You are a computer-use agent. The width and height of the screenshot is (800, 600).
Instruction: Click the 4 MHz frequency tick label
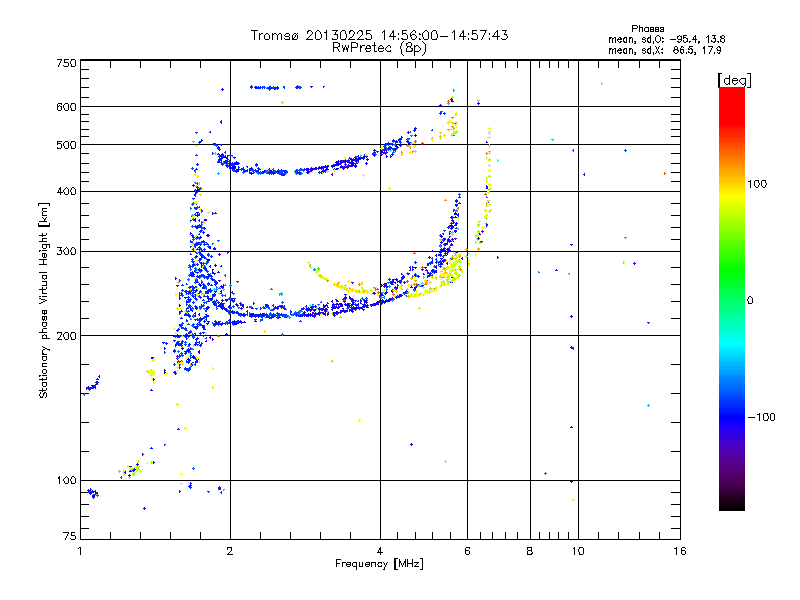(380, 551)
